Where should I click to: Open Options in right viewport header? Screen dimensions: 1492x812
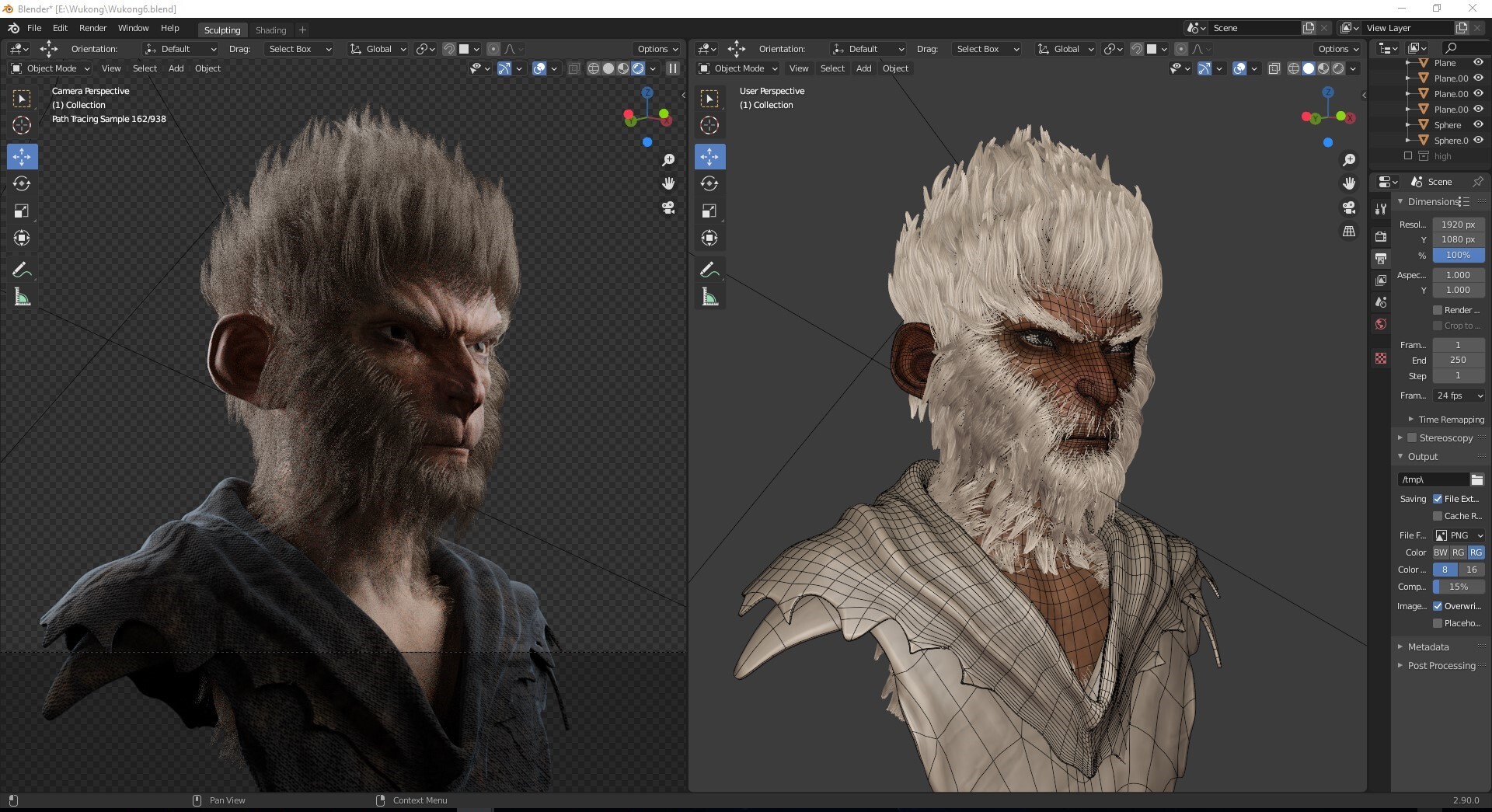click(1338, 49)
